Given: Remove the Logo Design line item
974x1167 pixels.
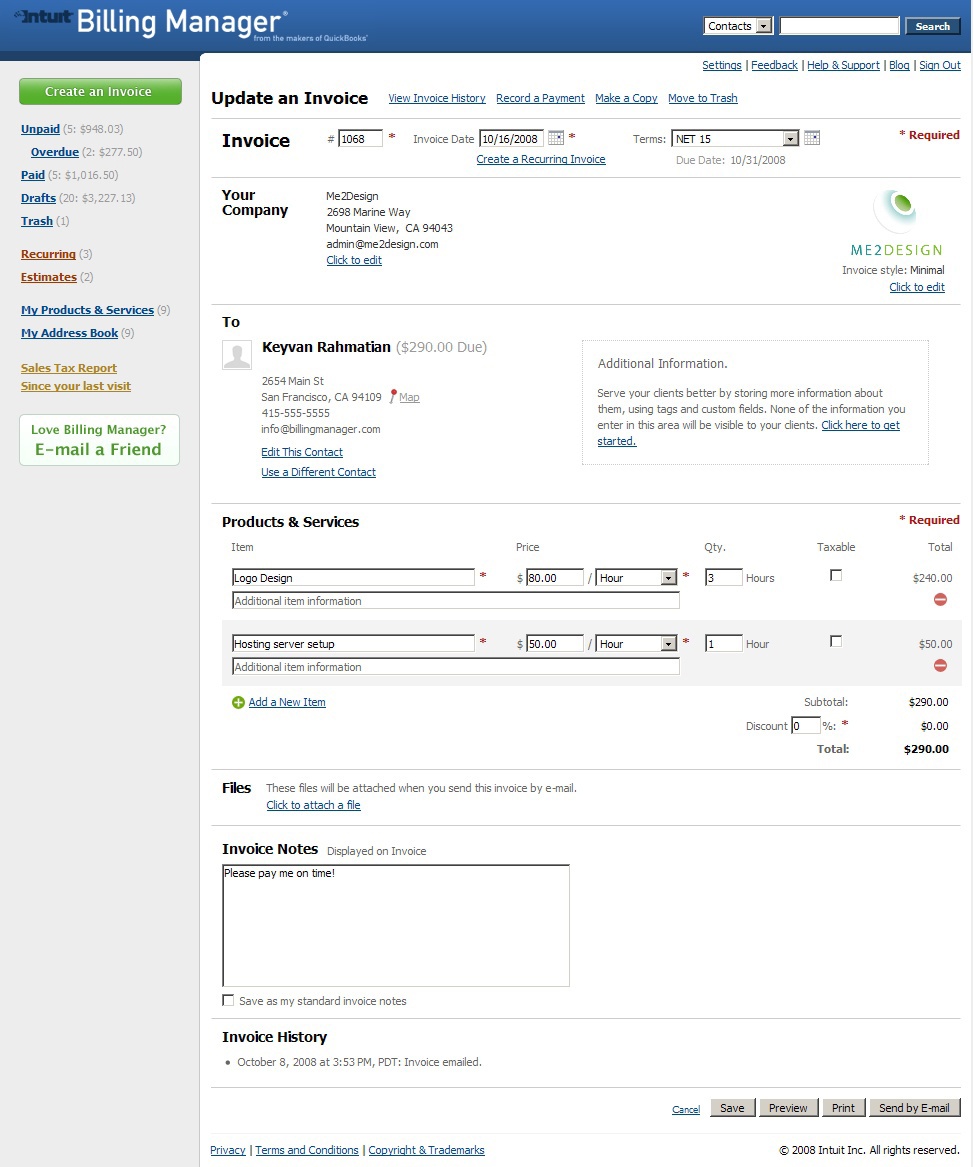Looking at the screenshot, I should point(940,600).
